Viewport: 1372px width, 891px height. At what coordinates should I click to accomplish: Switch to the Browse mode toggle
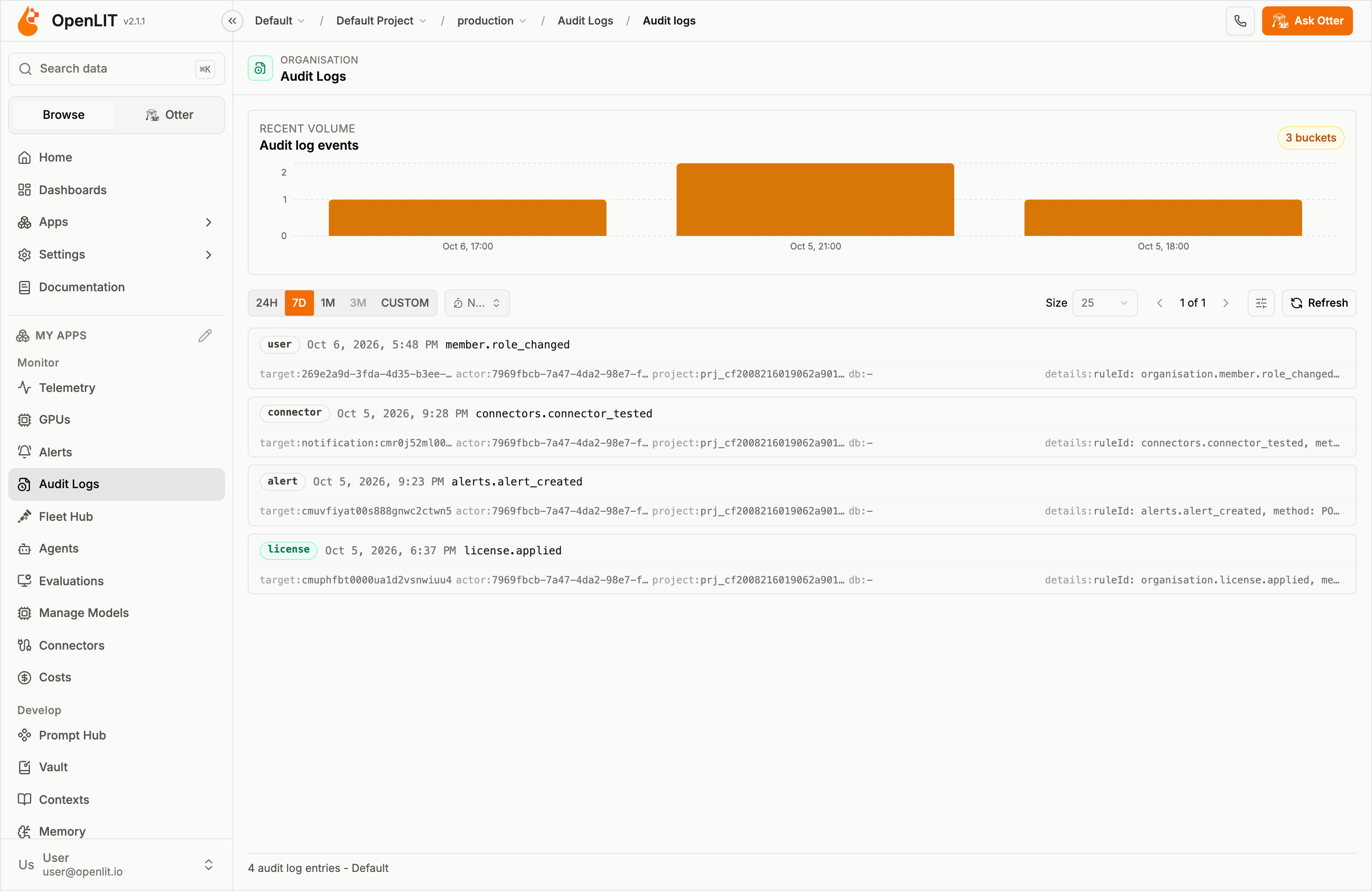pos(64,115)
